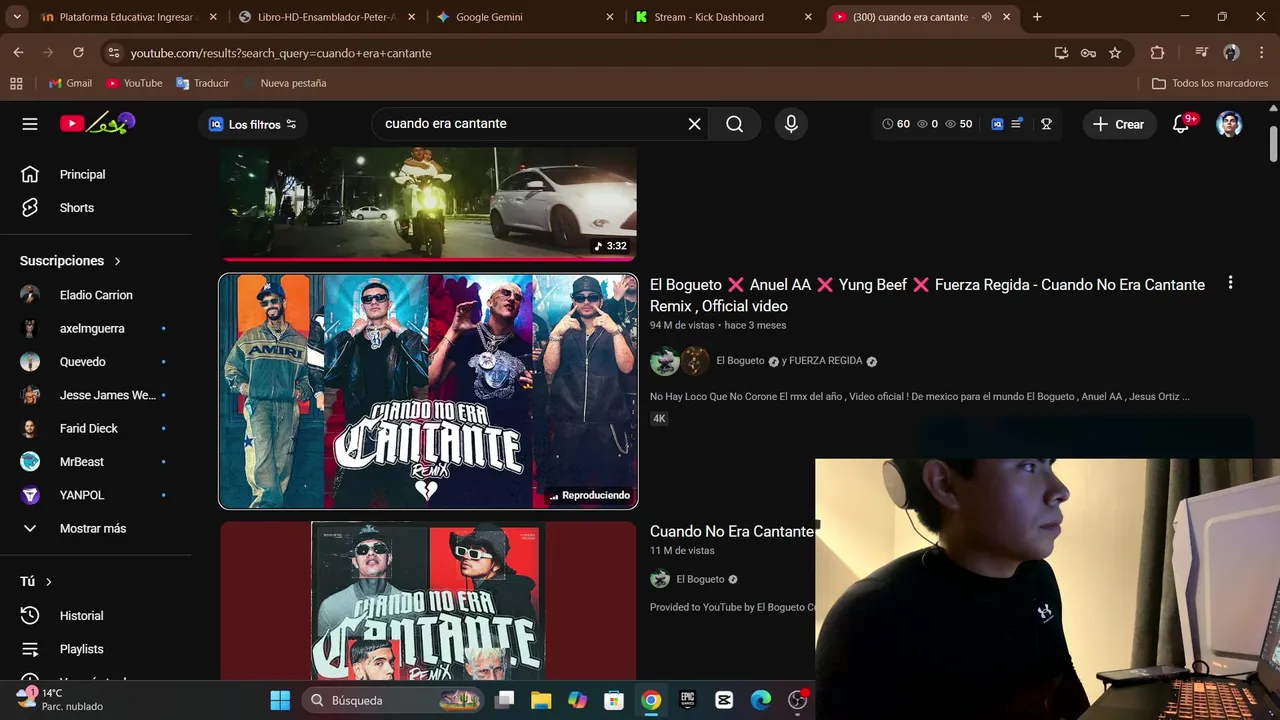Open Los filtros search filters

pos(252,124)
